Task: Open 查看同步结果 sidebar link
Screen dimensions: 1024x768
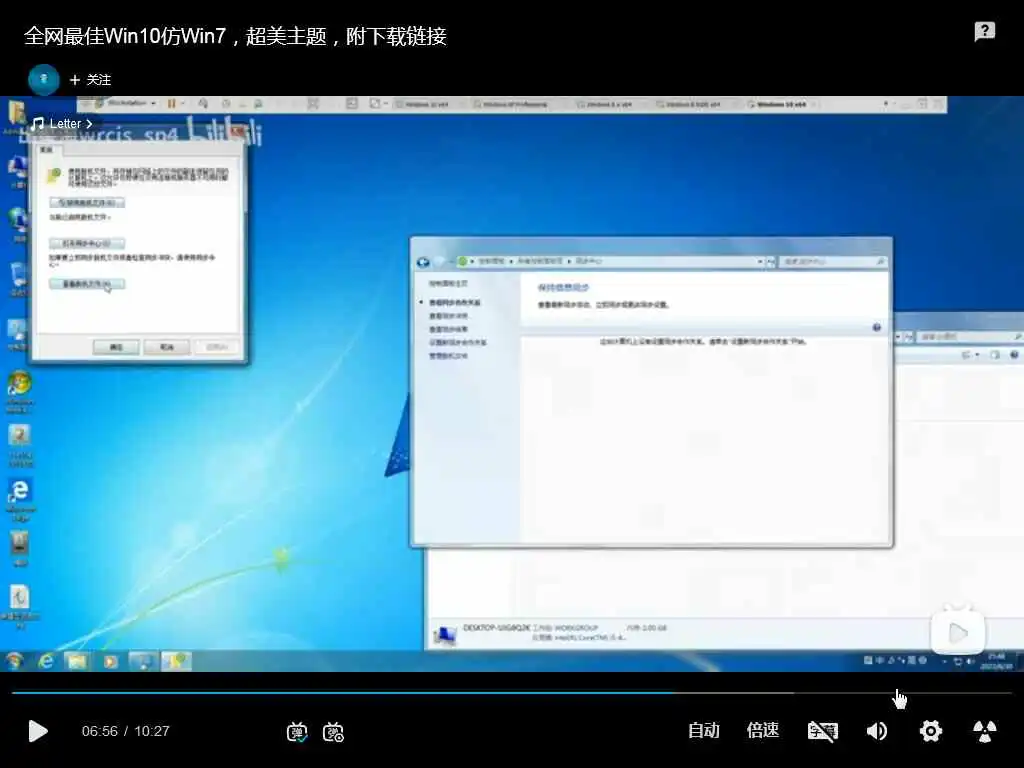Action: click(x=448, y=329)
